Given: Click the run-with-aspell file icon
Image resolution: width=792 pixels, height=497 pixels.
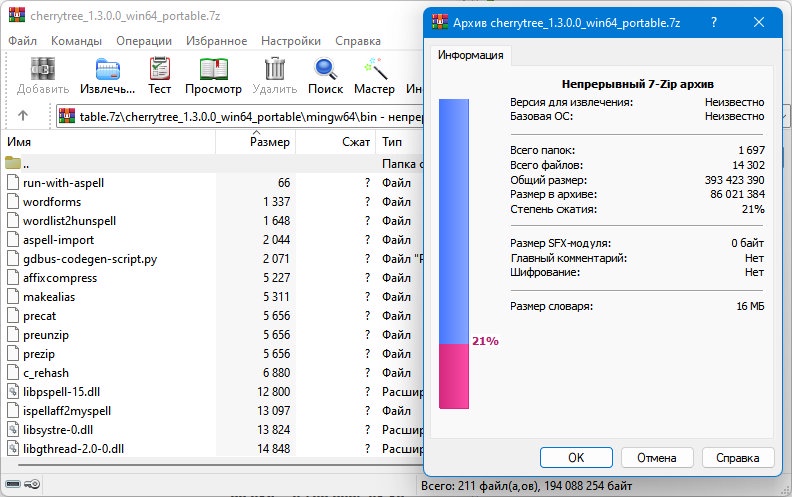Looking at the screenshot, I should point(13,182).
